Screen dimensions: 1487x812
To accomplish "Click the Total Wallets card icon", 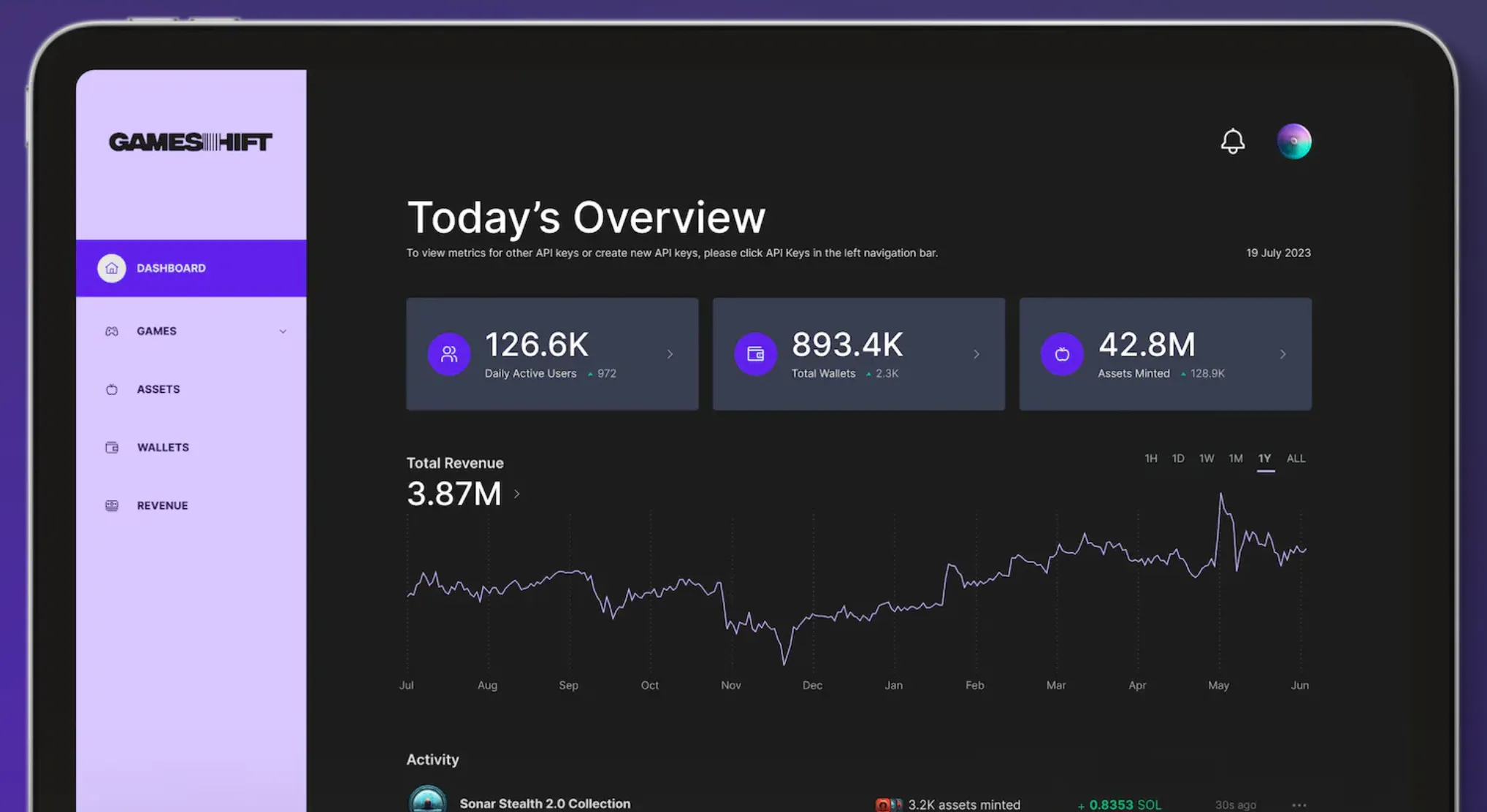I will 755,354.
